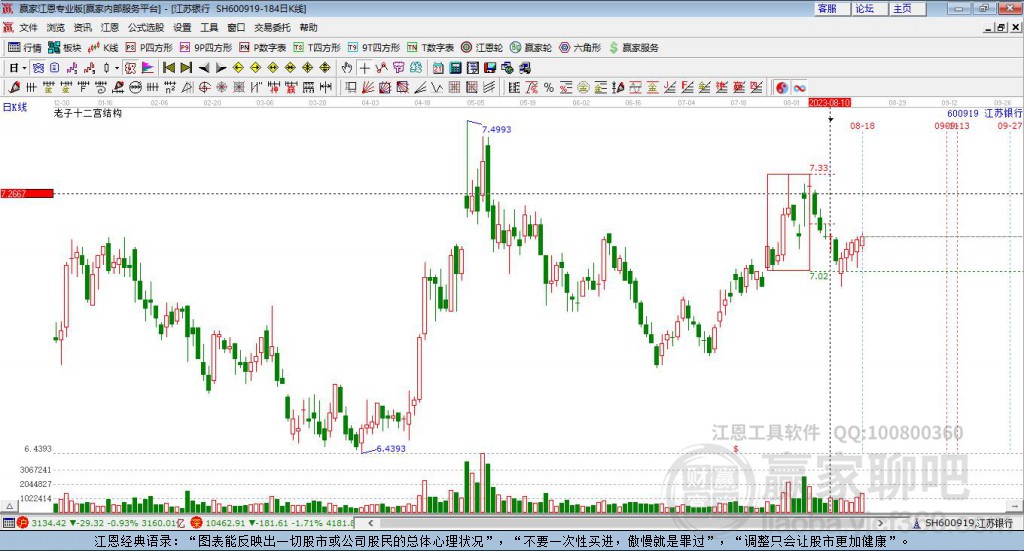Image resolution: width=1024 pixels, height=551 pixels.
Task: Open 赢家服务 with dollar sign
Action: tap(634, 48)
